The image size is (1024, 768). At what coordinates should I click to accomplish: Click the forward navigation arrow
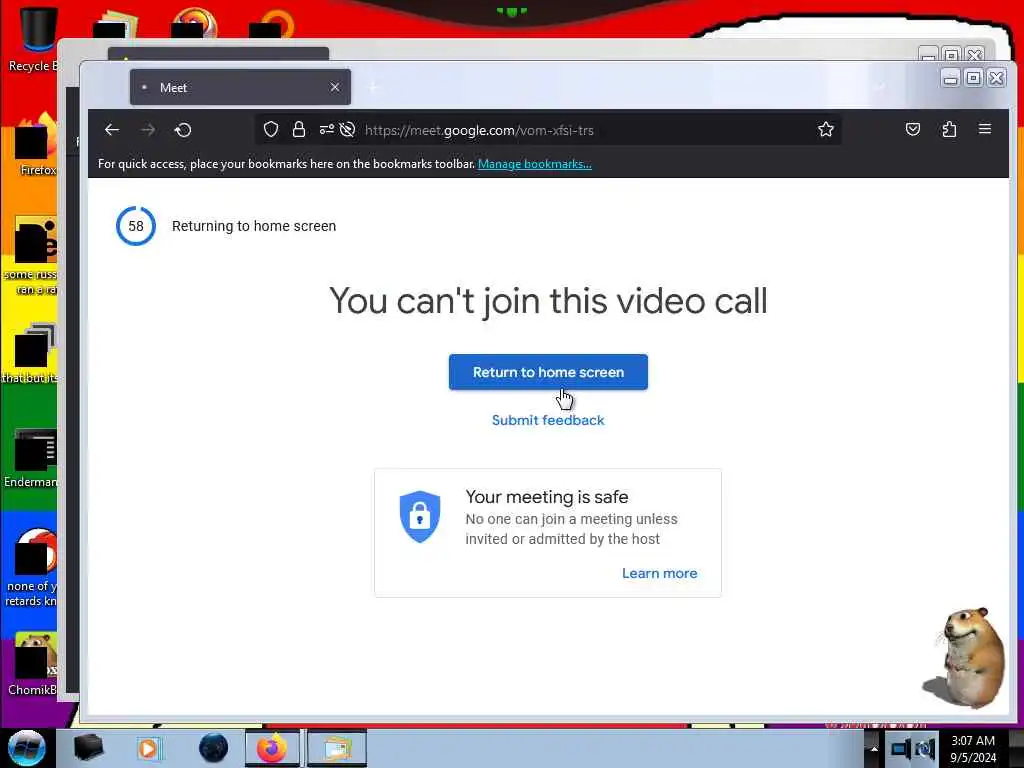148,130
